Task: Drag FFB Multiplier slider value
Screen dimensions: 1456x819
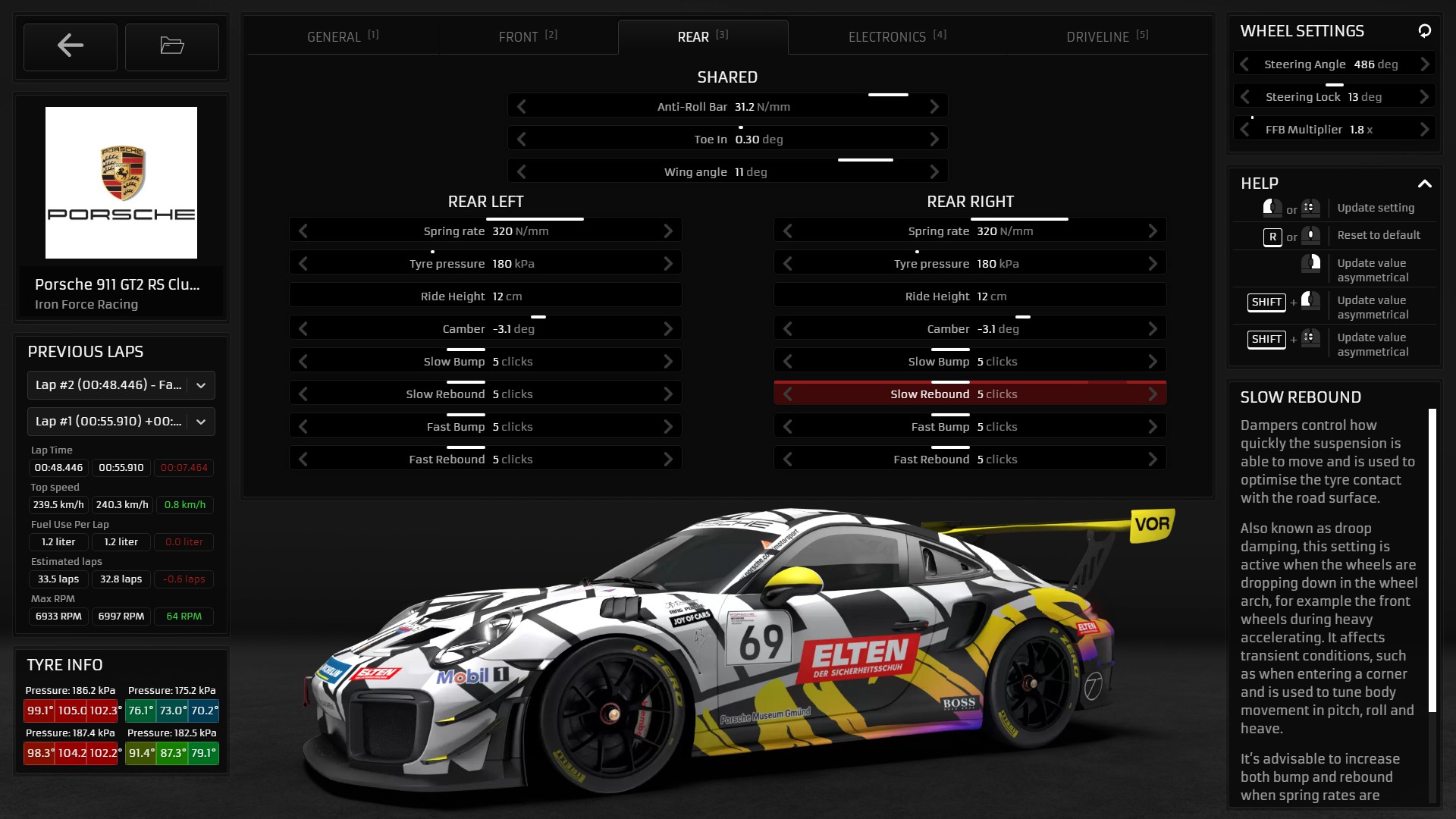Action: (1253, 115)
